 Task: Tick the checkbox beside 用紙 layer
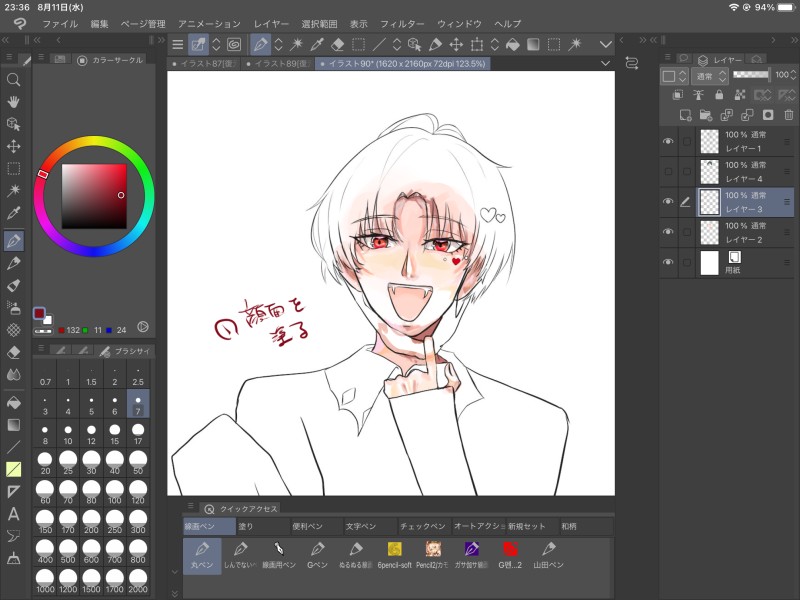pyautogui.click(x=687, y=262)
